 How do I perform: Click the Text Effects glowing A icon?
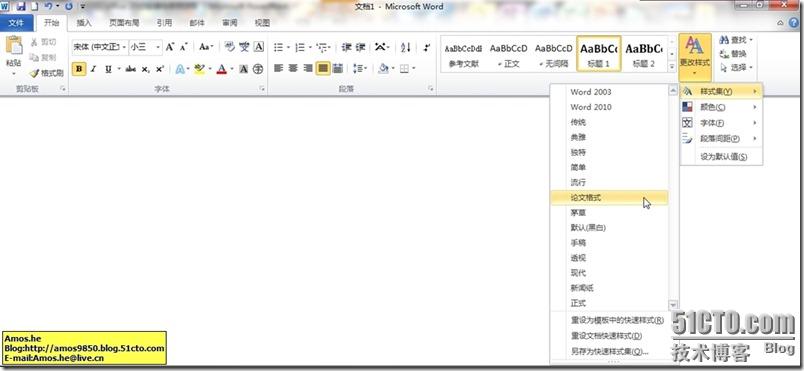pos(180,69)
